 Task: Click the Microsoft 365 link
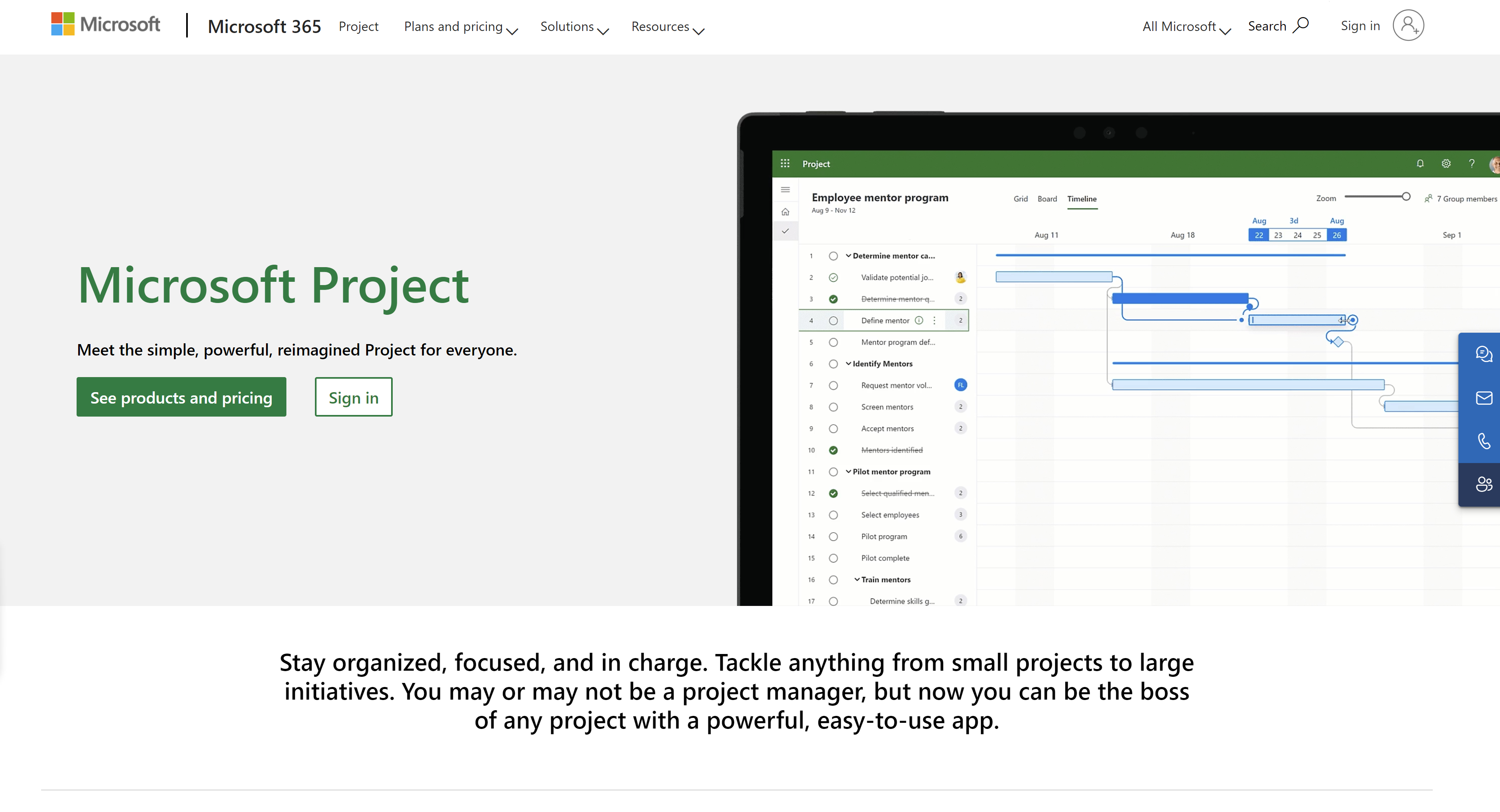pos(264,26)
